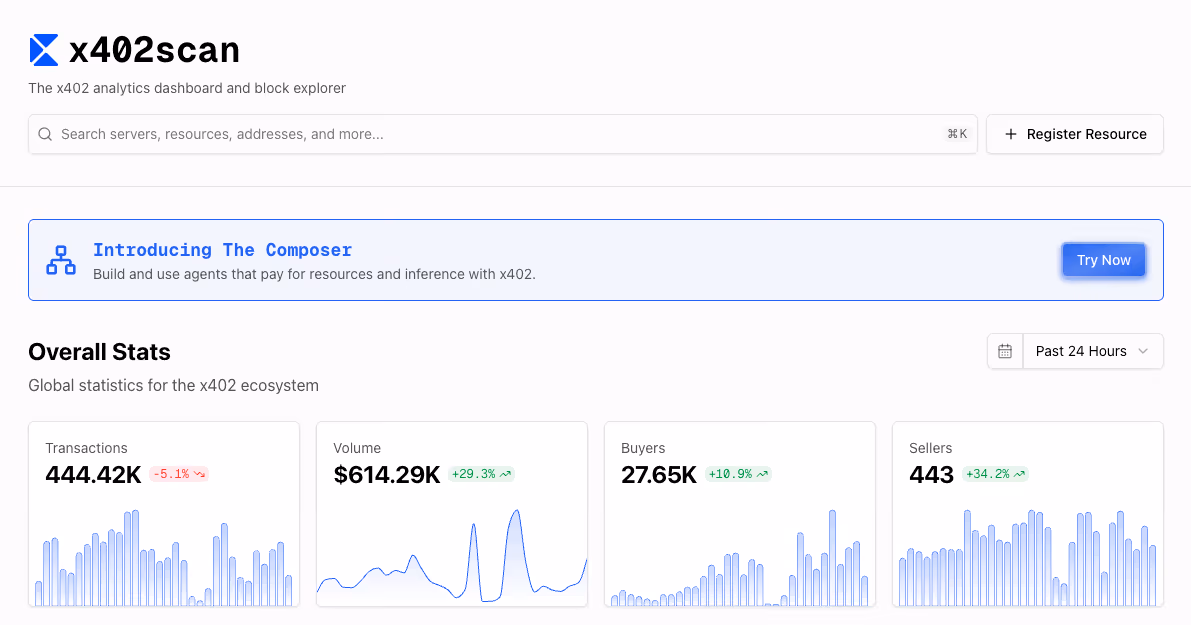This screenshot has width=1191, height=625.
Task: Click the Transactions downward trend badge
Action: (x=179, y=474)
